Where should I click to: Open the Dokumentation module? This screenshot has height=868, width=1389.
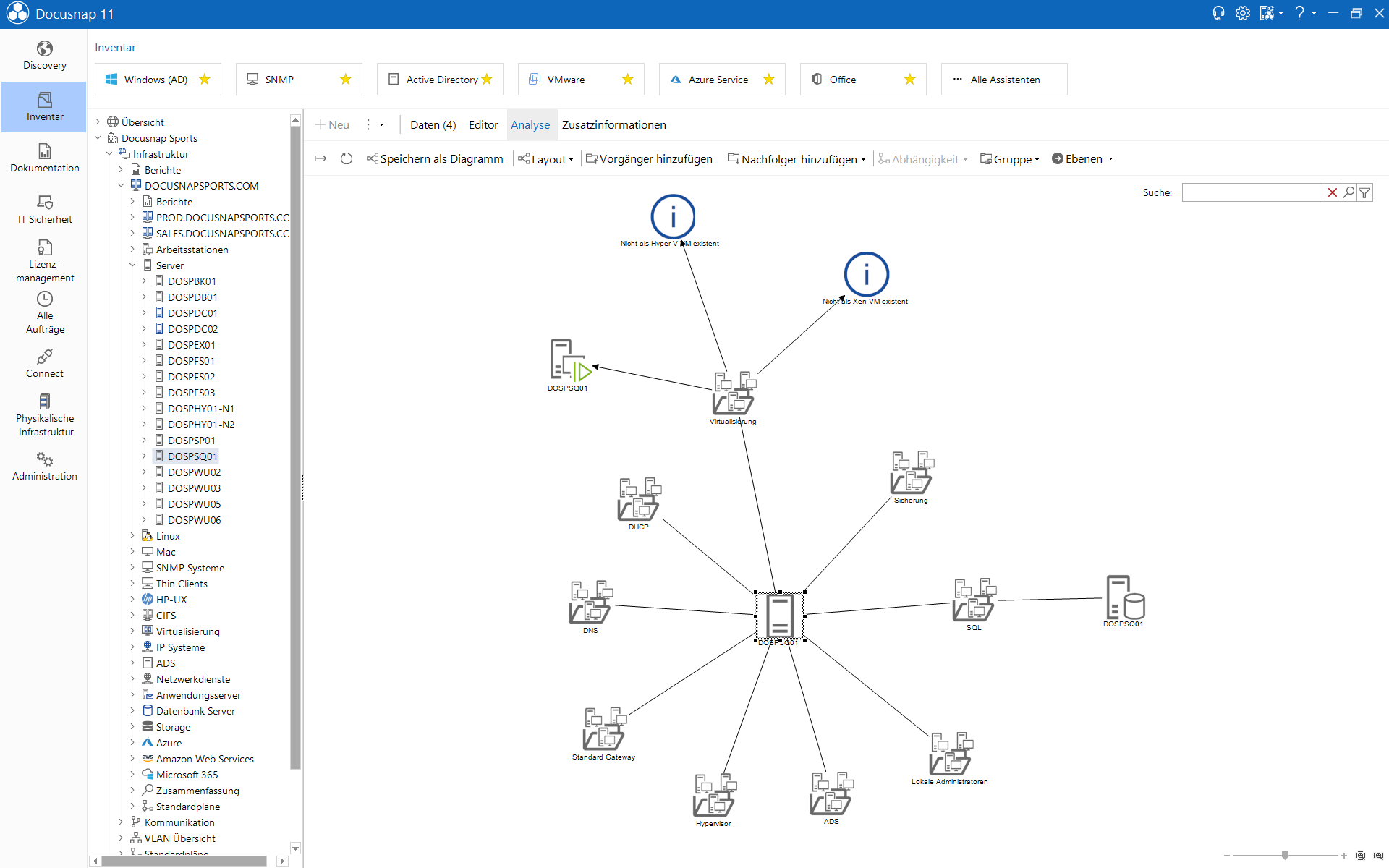[44, 158]
